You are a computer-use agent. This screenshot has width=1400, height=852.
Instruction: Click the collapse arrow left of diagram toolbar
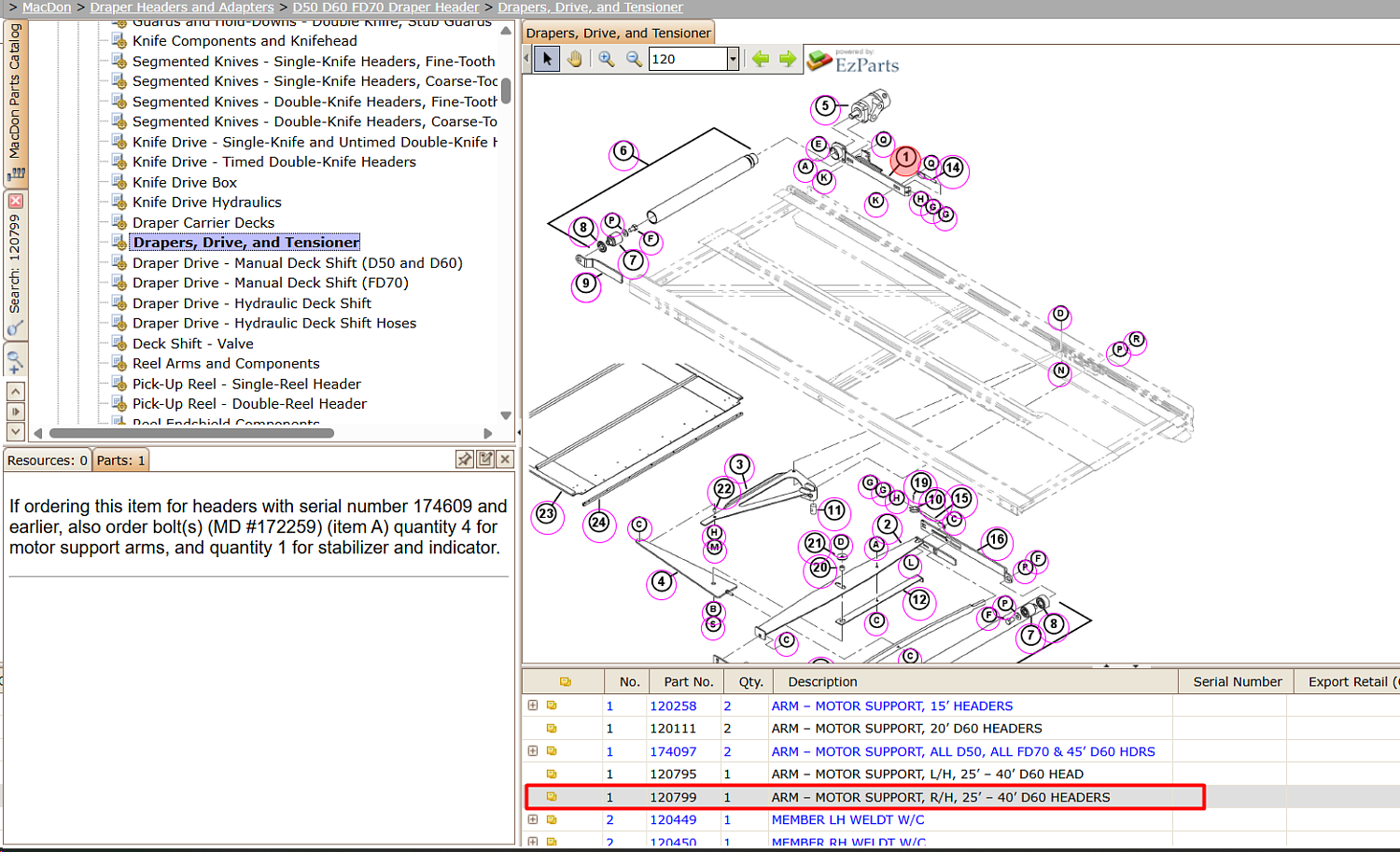point(526,59)
